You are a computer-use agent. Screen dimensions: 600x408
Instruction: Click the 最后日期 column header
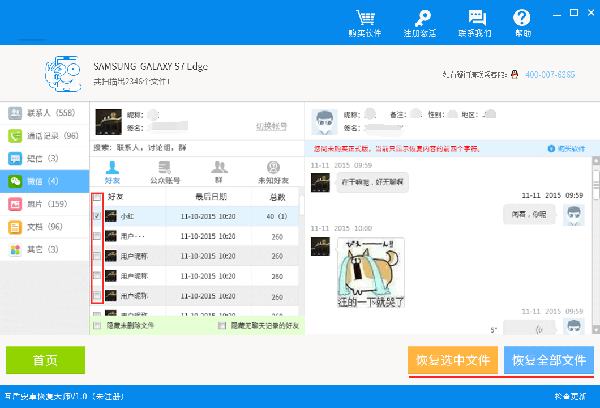(209, 197)
